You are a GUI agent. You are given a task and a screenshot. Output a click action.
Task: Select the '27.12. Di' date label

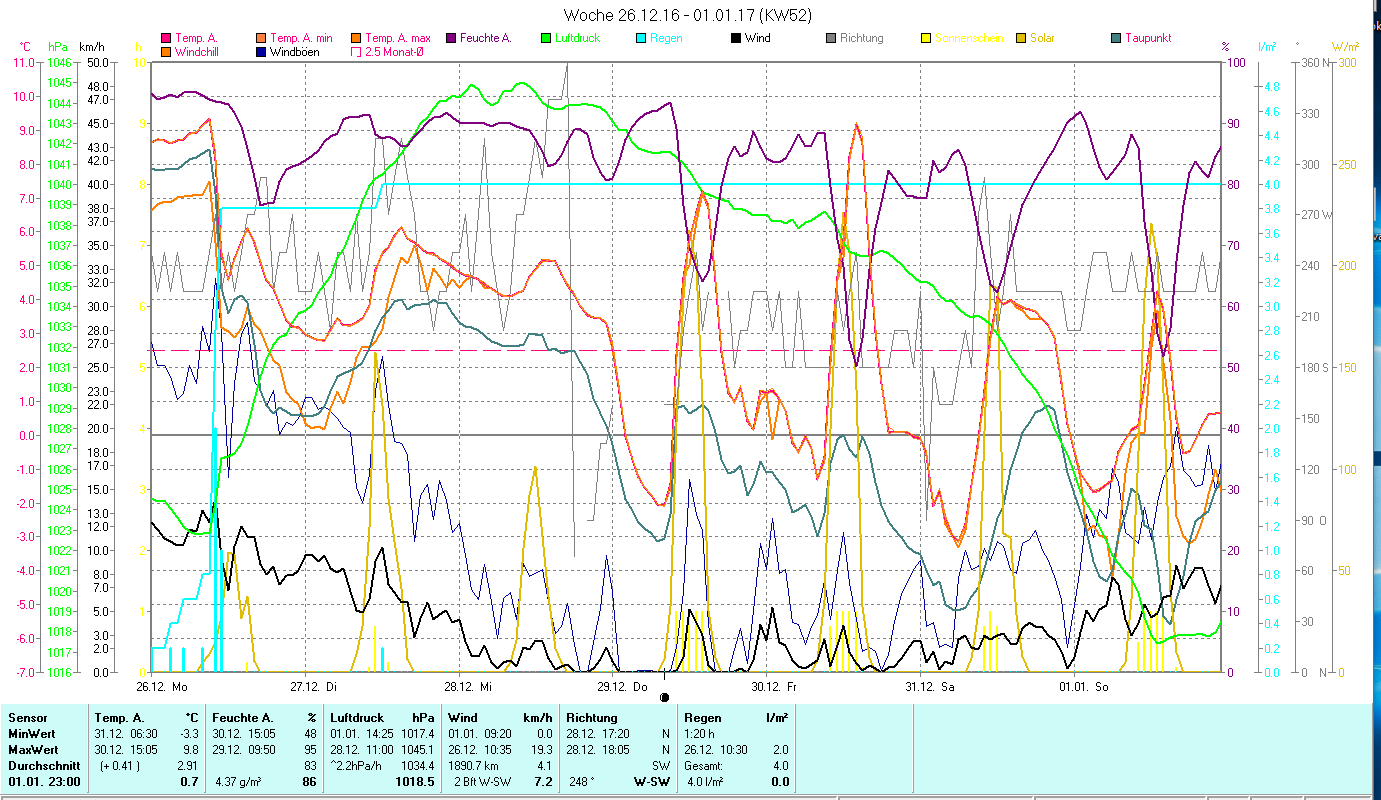click(x=314, y=687)
